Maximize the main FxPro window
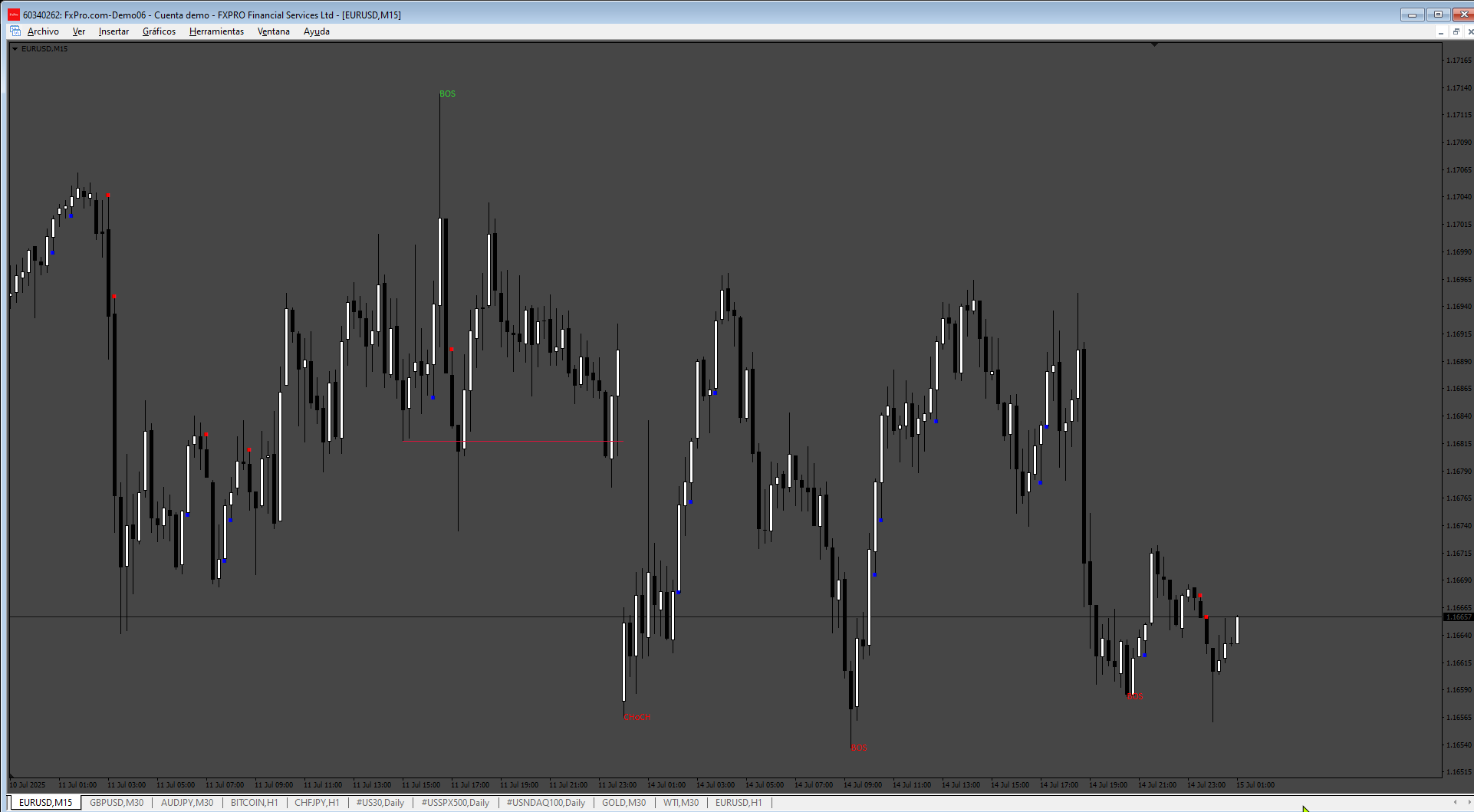The width and height of the screenshot is (1474, 812). [1438, 15]
